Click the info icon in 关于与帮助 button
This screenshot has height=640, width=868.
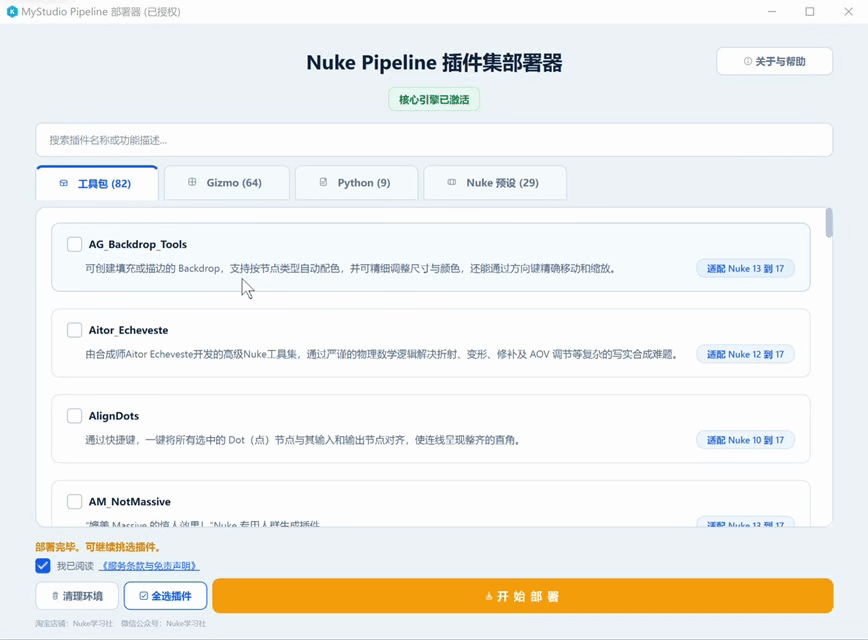pyautogui.click(x=748, y=61)
